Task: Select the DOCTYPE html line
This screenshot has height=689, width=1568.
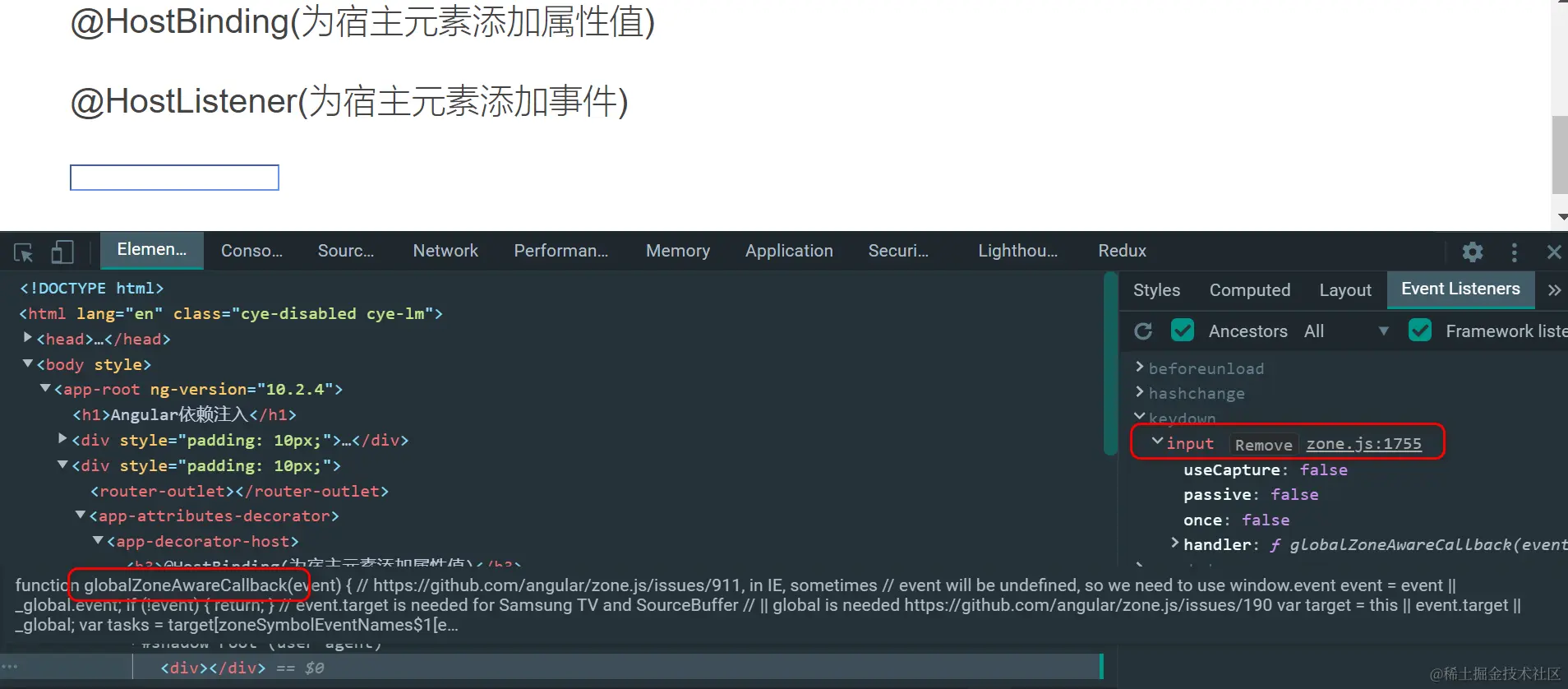Action: tap(91, 289)
